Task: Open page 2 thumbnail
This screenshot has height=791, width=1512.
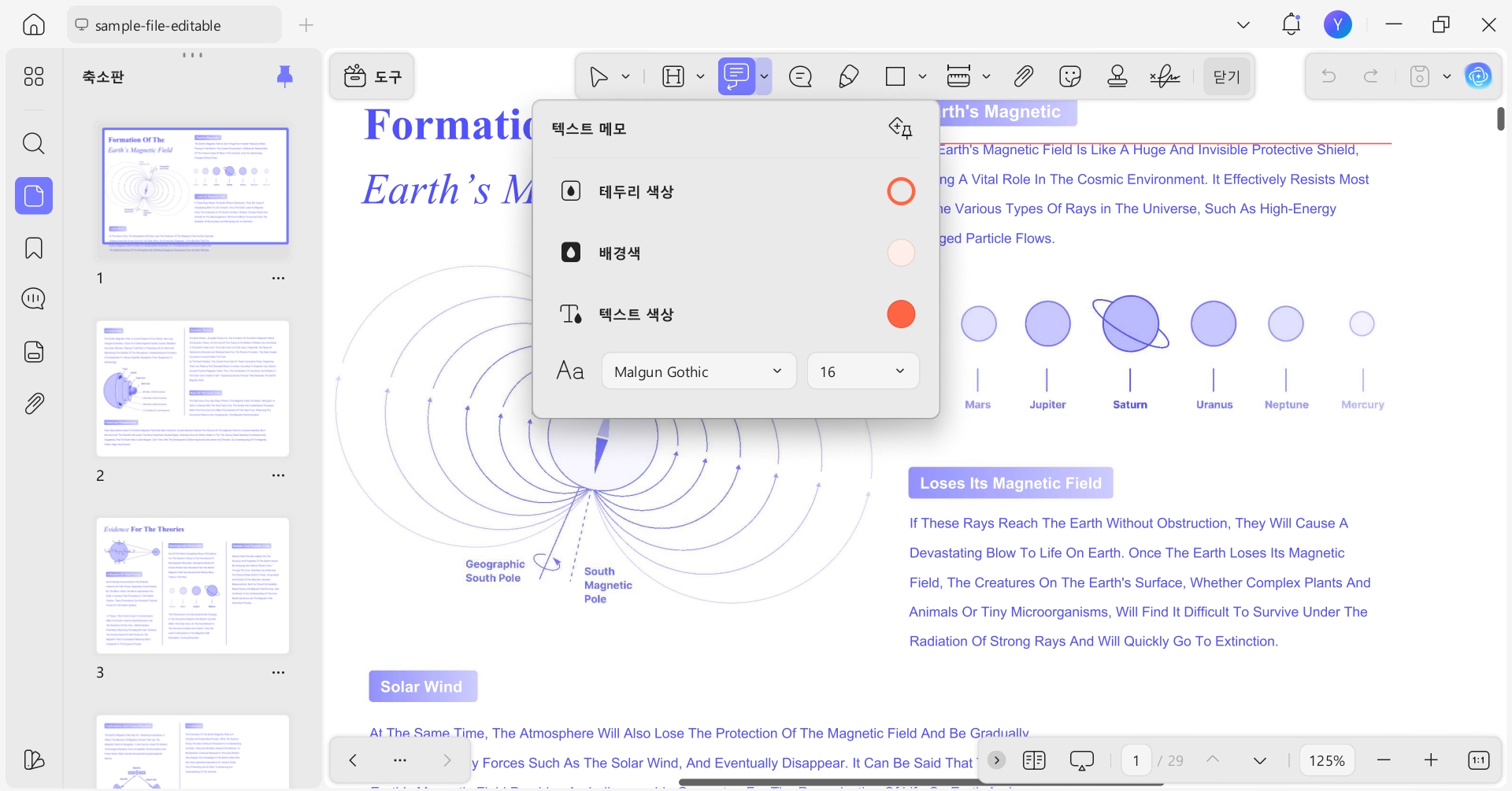Action: (193, 388)
